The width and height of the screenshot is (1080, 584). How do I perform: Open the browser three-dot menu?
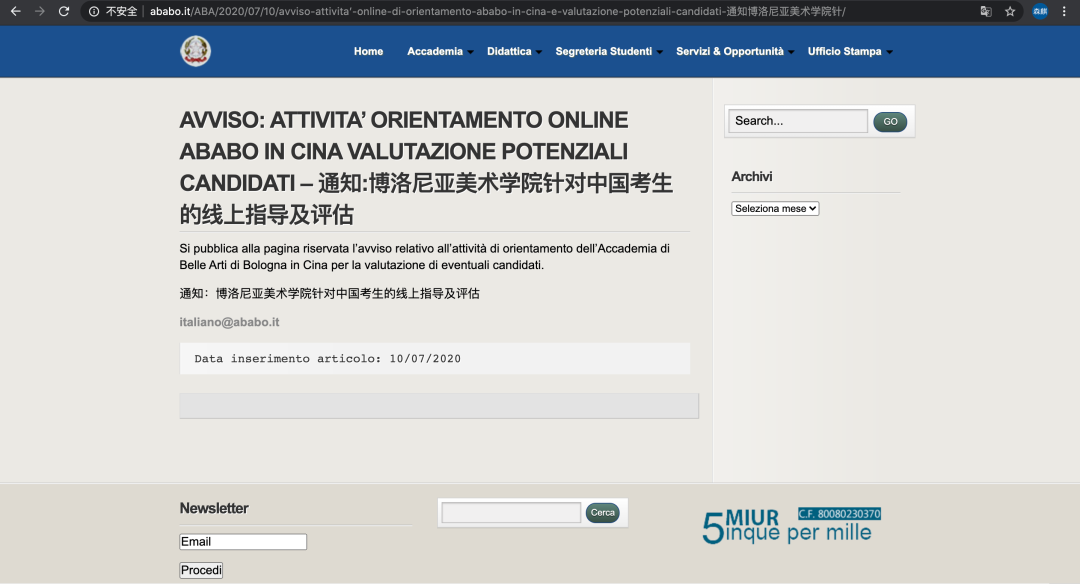1064,11
